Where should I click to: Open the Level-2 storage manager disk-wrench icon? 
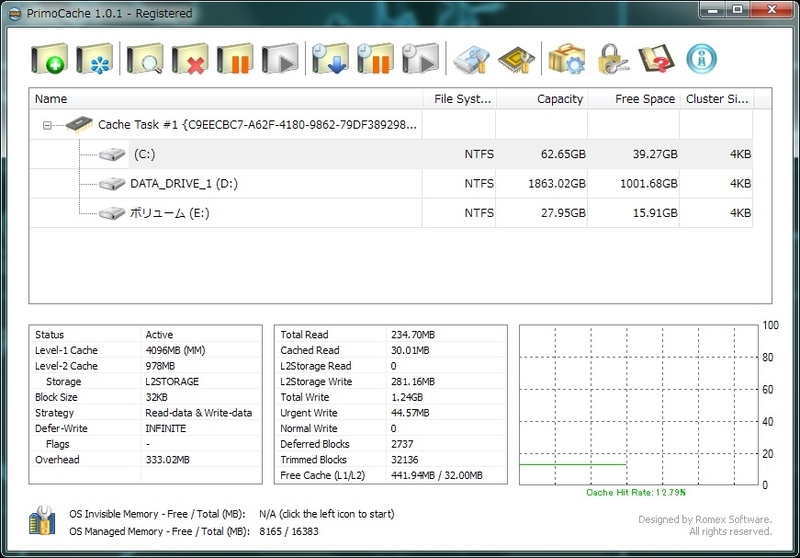pos(471,60)
